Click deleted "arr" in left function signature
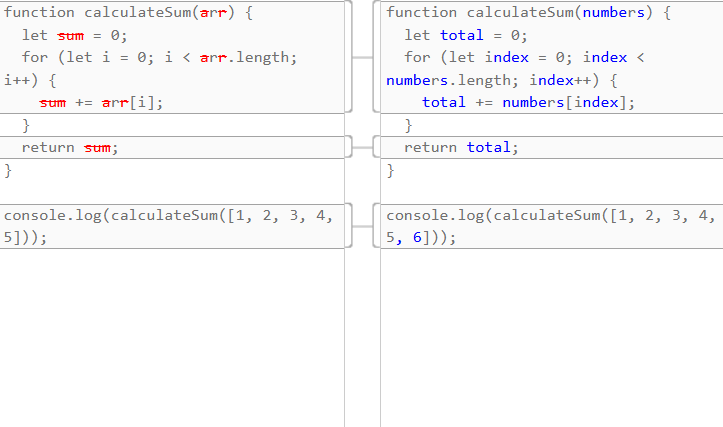723x427 pixels. click(213, 12)
